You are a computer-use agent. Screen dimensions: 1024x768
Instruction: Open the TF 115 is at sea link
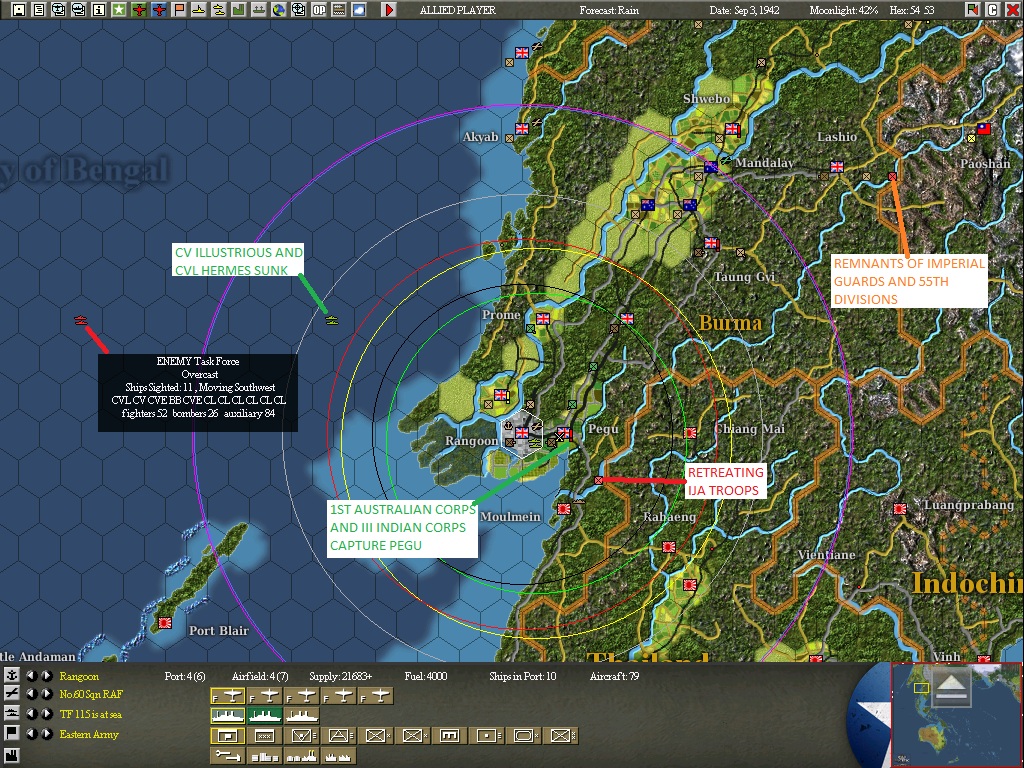tap(90, 714)
